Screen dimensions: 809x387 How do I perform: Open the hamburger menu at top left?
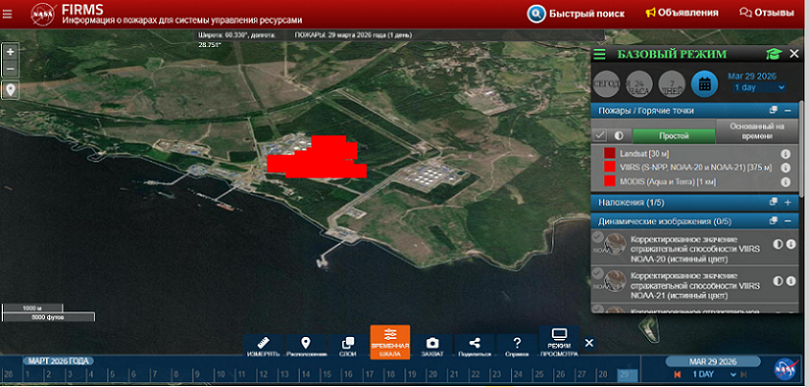coord(7,14)
